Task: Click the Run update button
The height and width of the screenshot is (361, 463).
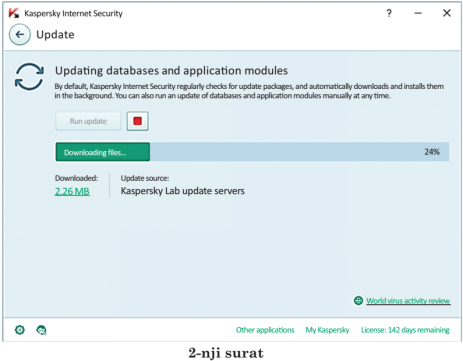Action: click(88, 121)
